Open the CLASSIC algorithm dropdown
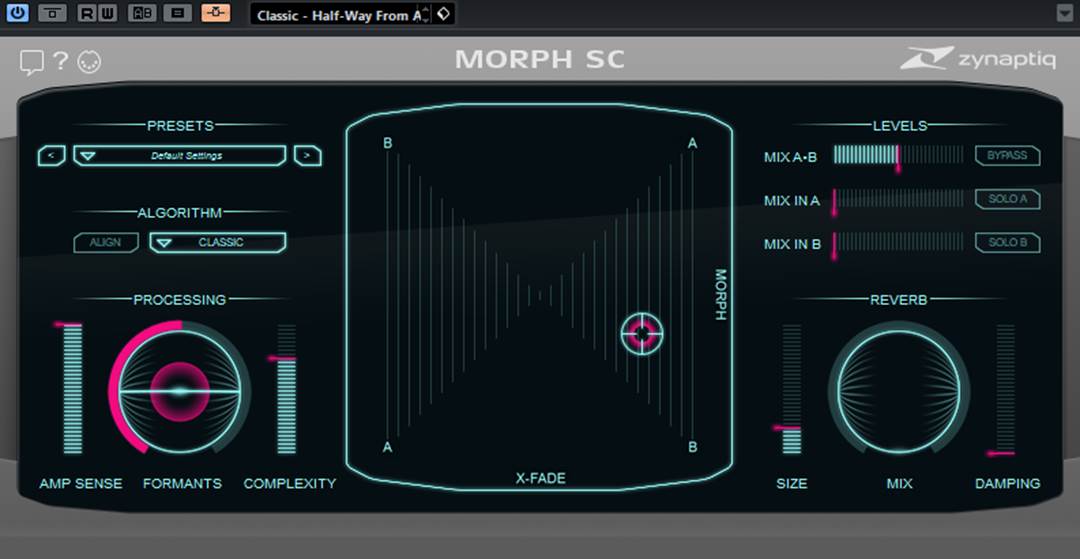Screen dimensions: 1080x559 tap(218, 242)
